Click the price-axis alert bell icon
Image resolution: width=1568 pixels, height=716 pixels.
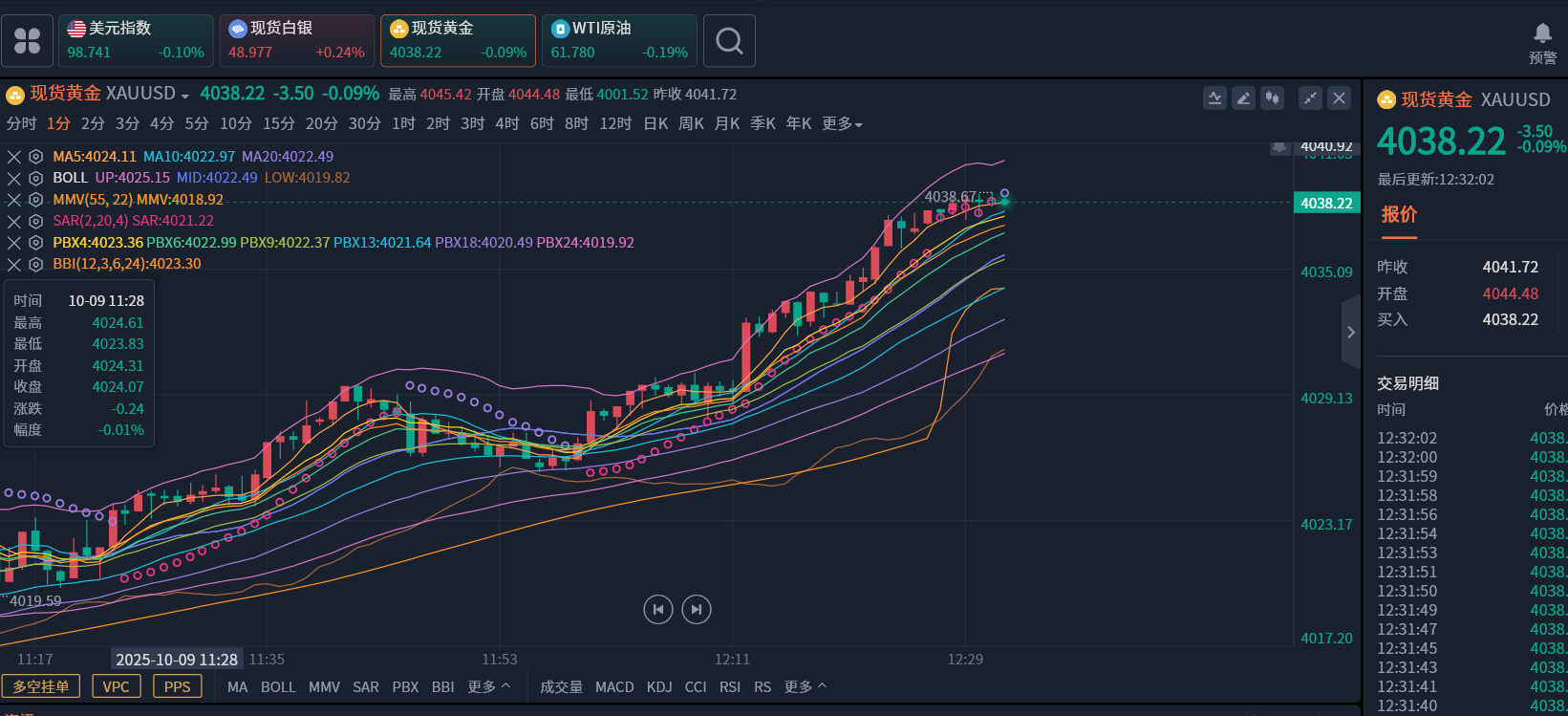pyautogui.click(x=1280, y=147)
